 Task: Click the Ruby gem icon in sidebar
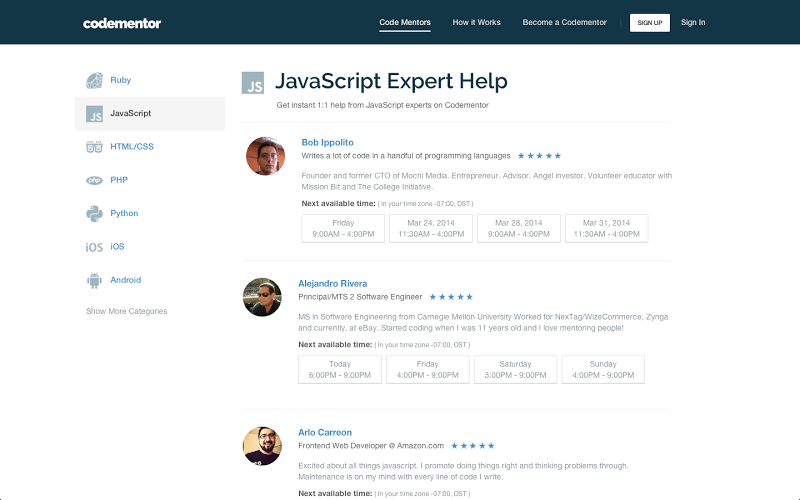[94, 80]
